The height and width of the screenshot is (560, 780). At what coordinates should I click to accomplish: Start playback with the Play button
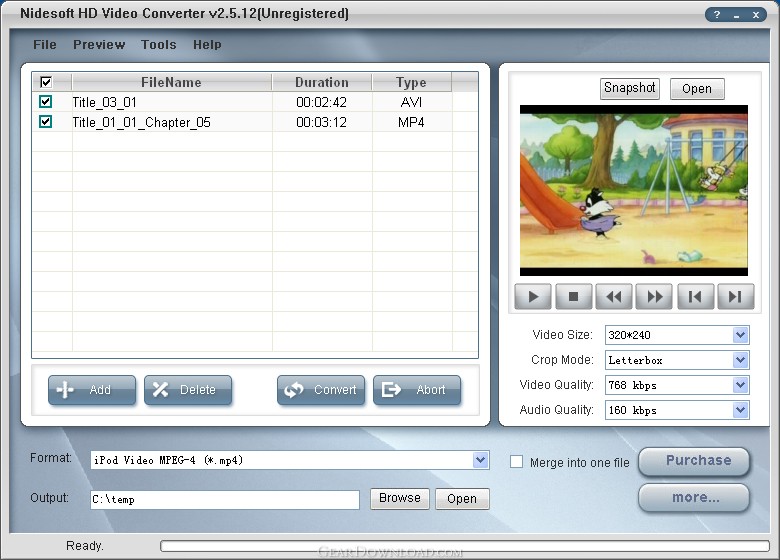(x=533, y=297)
